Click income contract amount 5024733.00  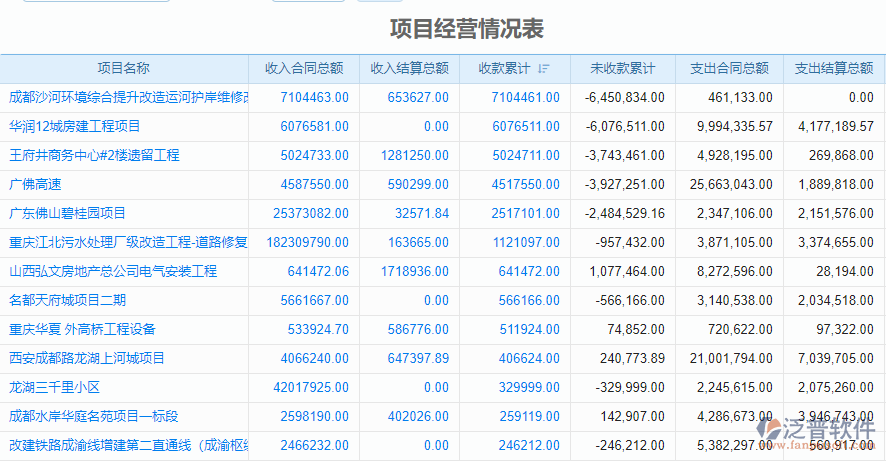coord(315,155)
